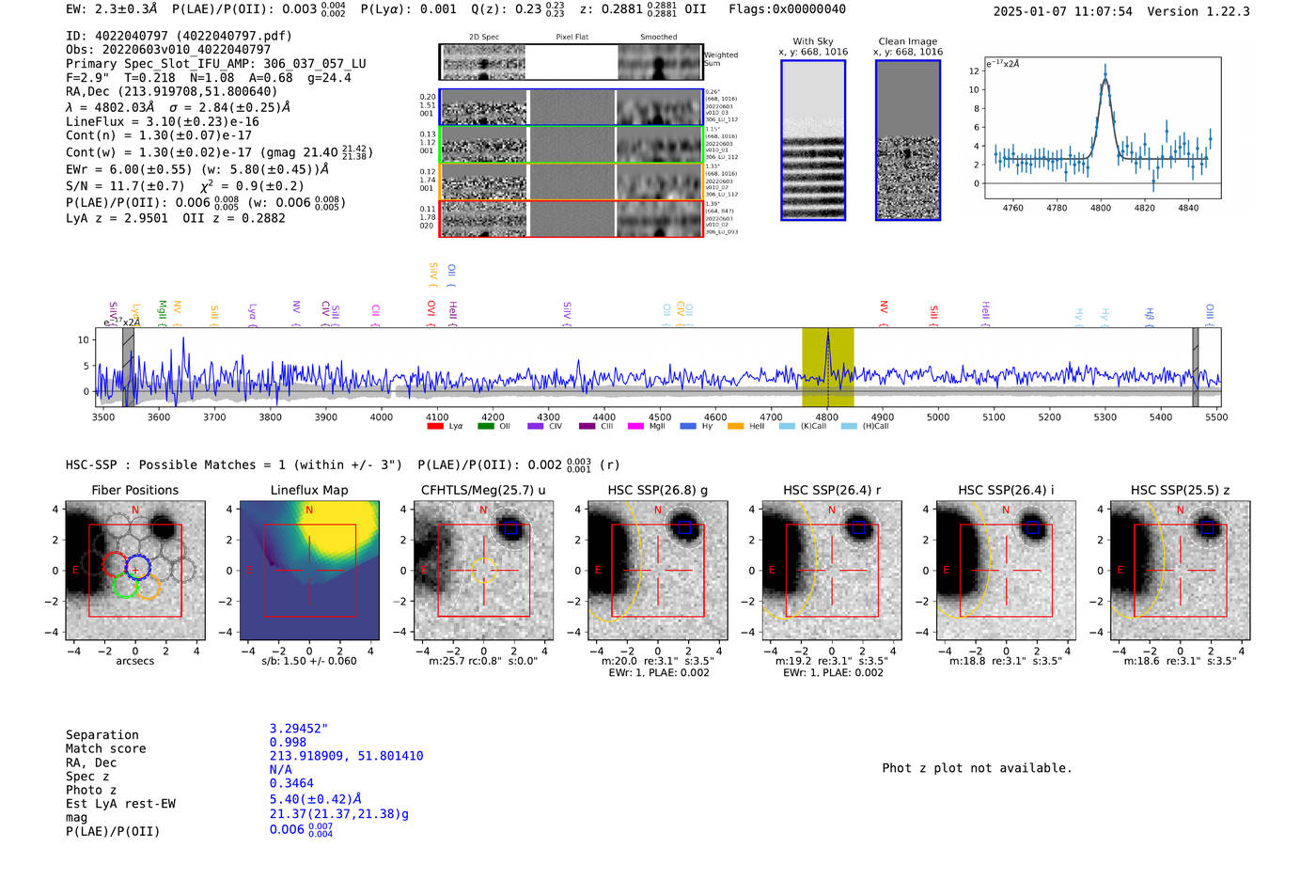Click the Separation value 3.29452"

299,729
